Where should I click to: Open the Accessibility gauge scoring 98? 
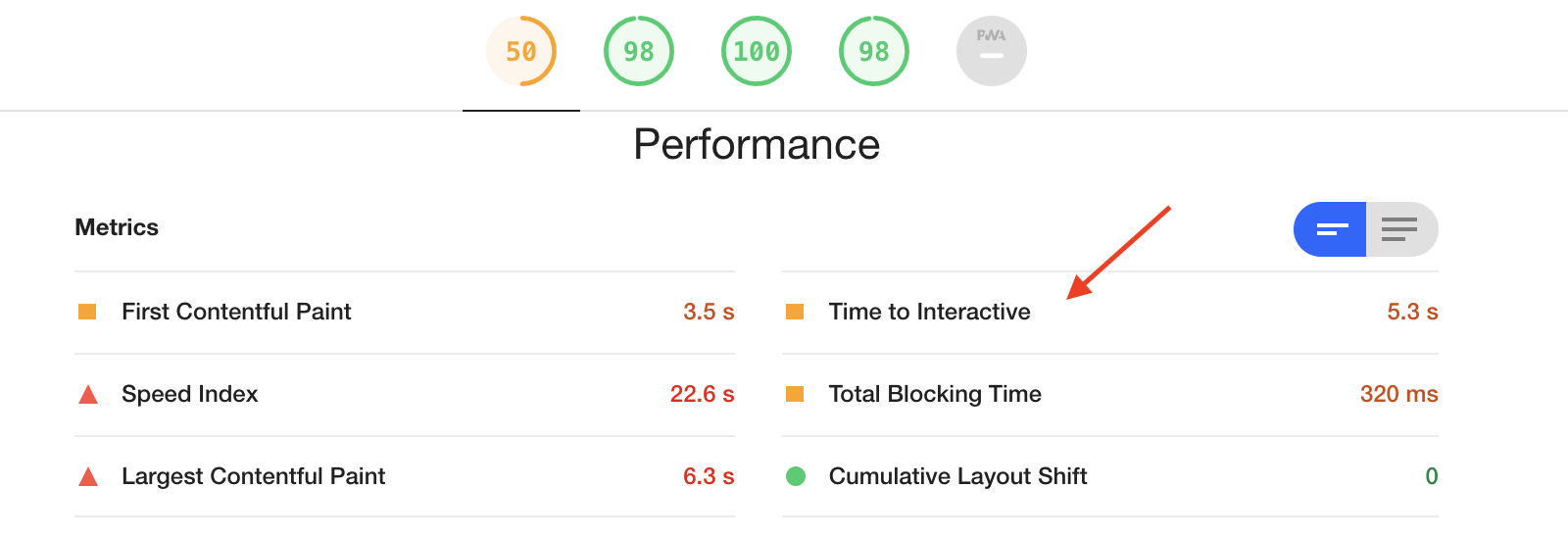tap(639, 51)
